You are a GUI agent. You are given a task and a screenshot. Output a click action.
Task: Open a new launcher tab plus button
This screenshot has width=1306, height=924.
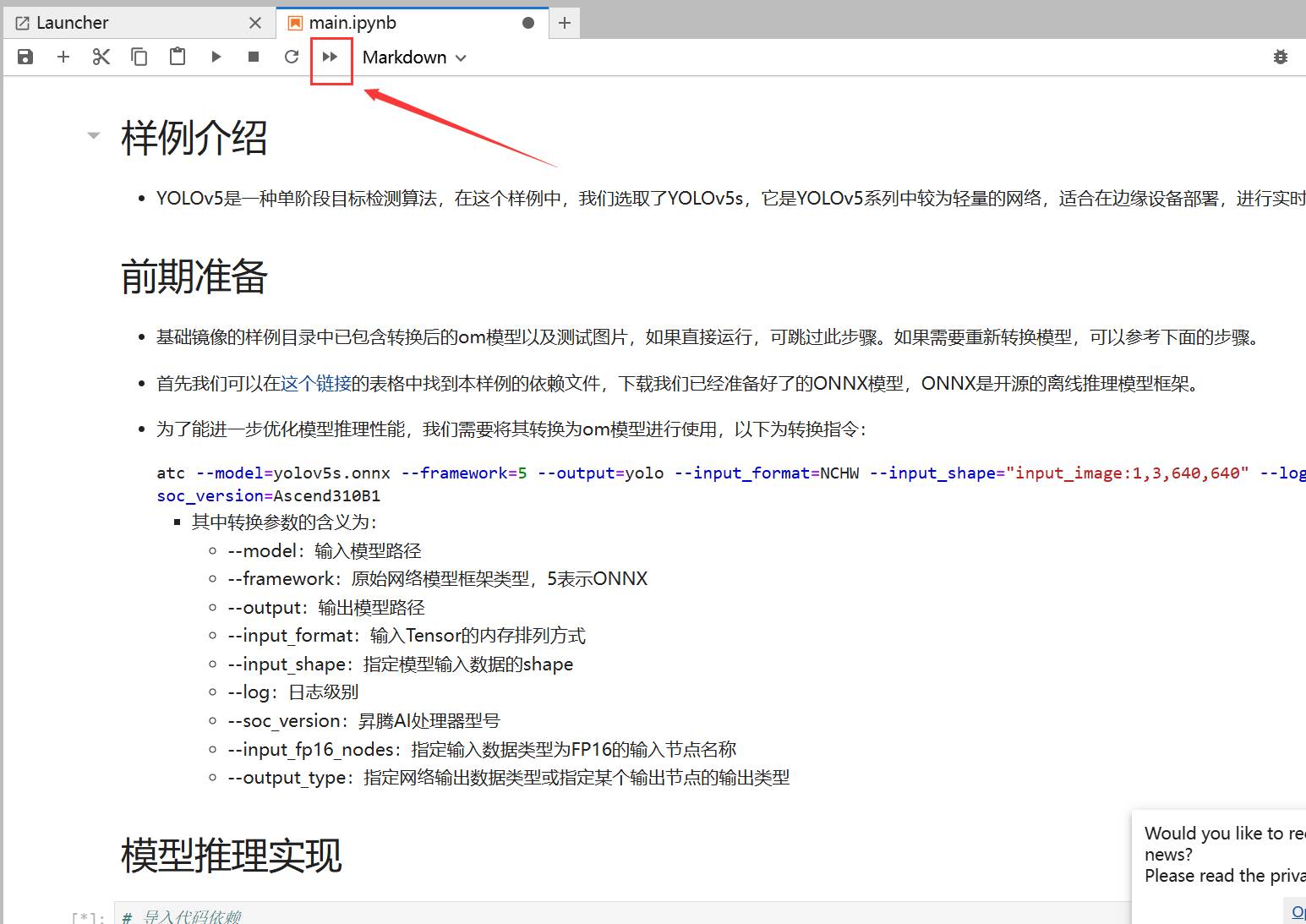pos(565,23)
